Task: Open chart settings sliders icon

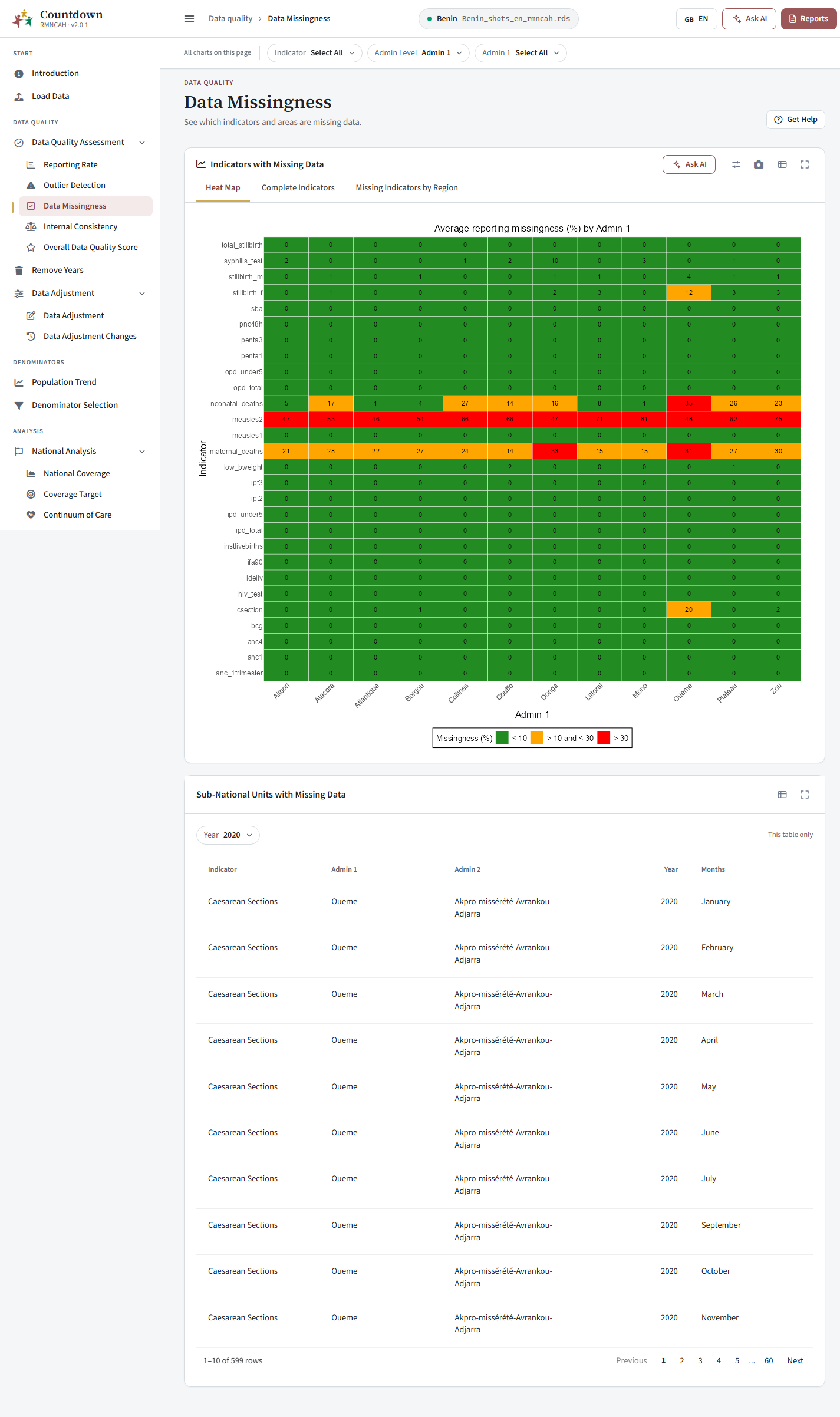Action: (736, 164)
